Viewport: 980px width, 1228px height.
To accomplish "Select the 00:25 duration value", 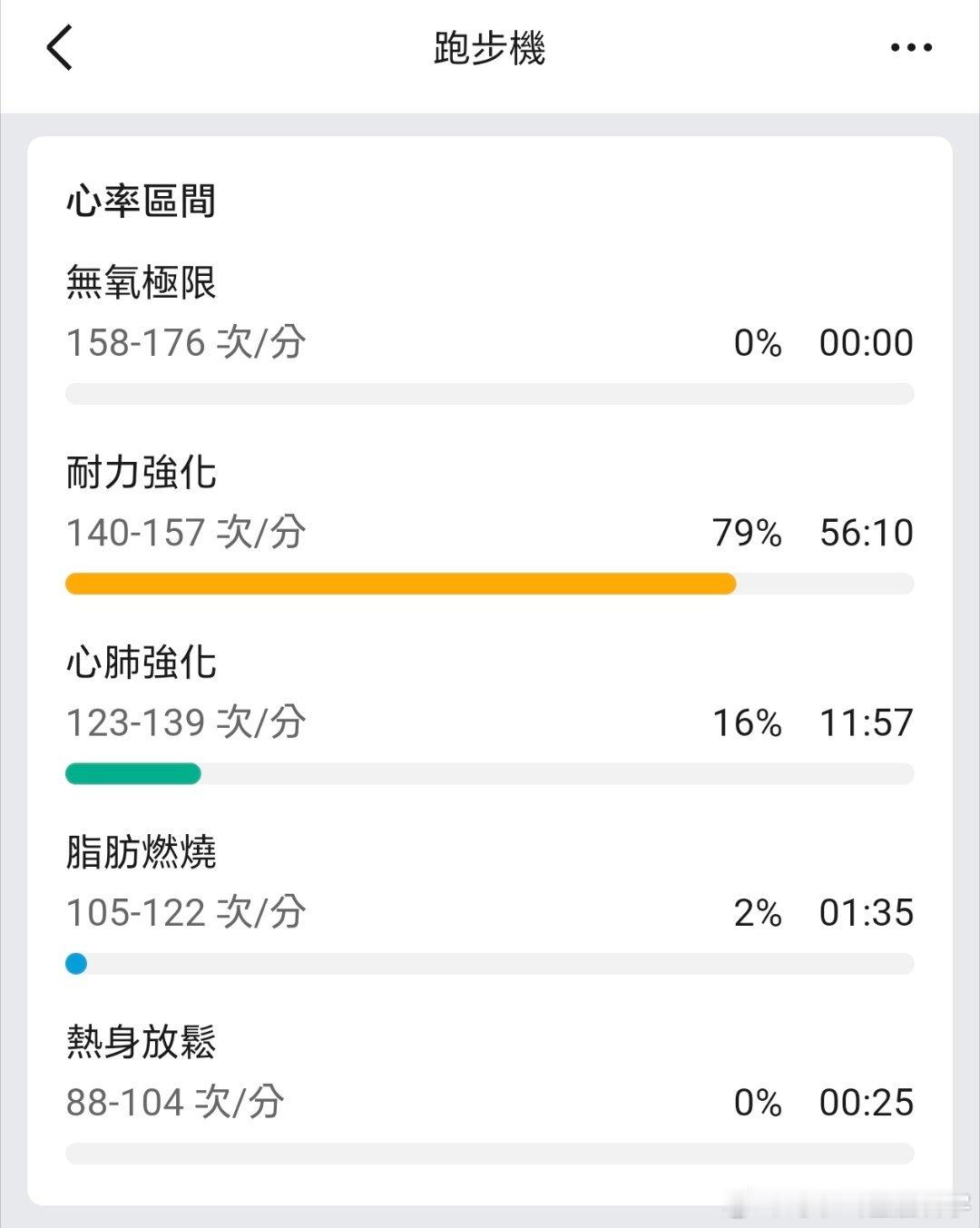I will [x=867, y=1103].
